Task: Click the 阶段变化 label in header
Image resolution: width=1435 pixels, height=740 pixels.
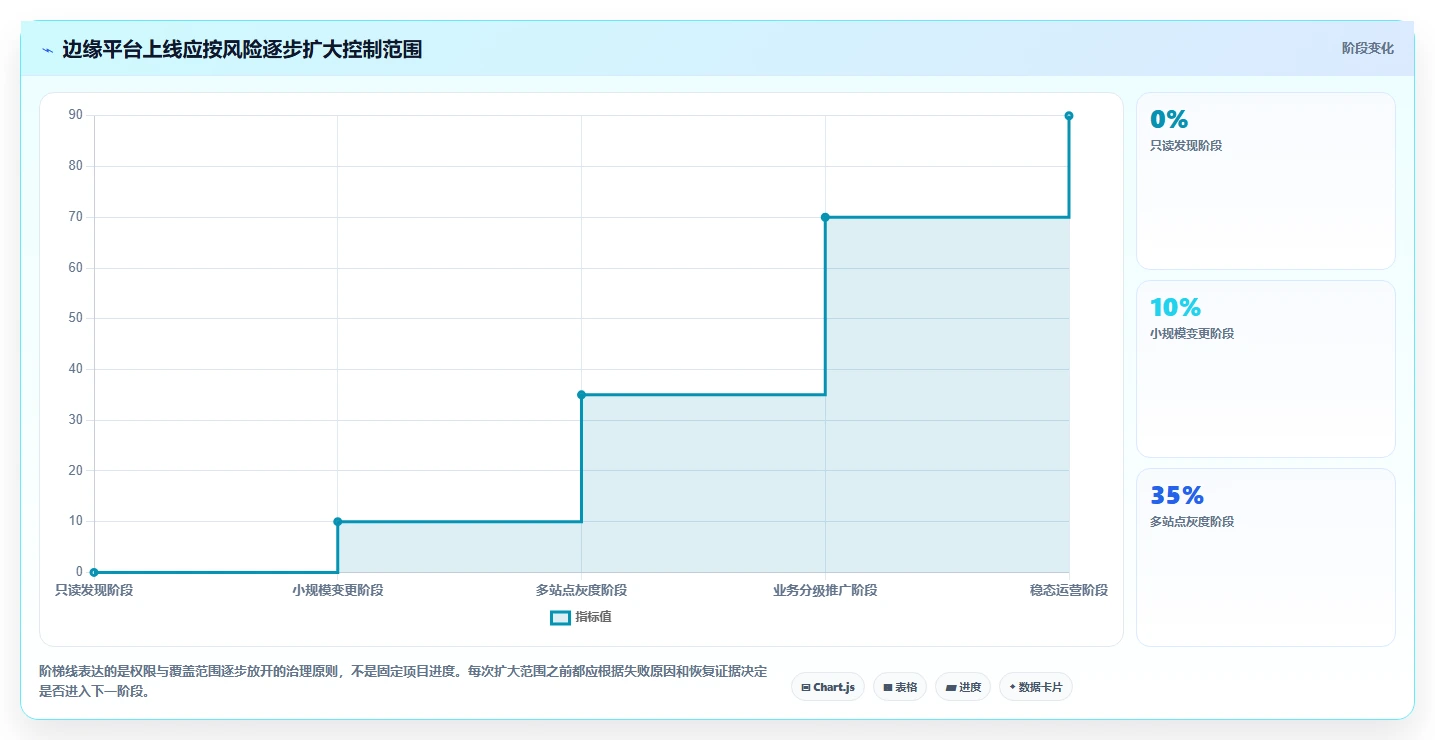Action: pos(1368,49)
